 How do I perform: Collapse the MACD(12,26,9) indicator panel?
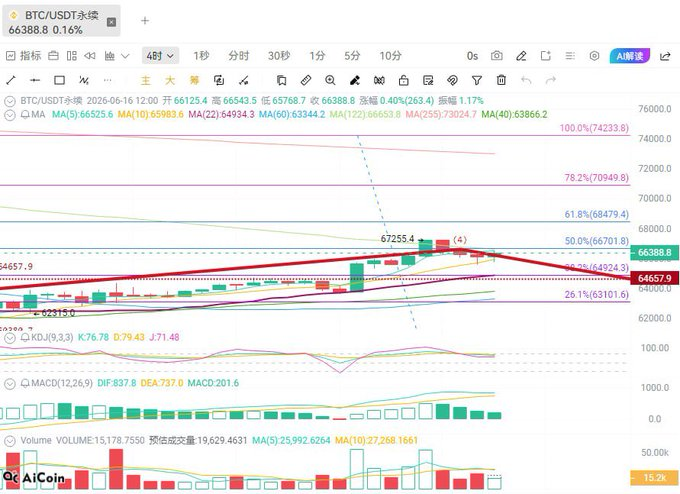10,383
